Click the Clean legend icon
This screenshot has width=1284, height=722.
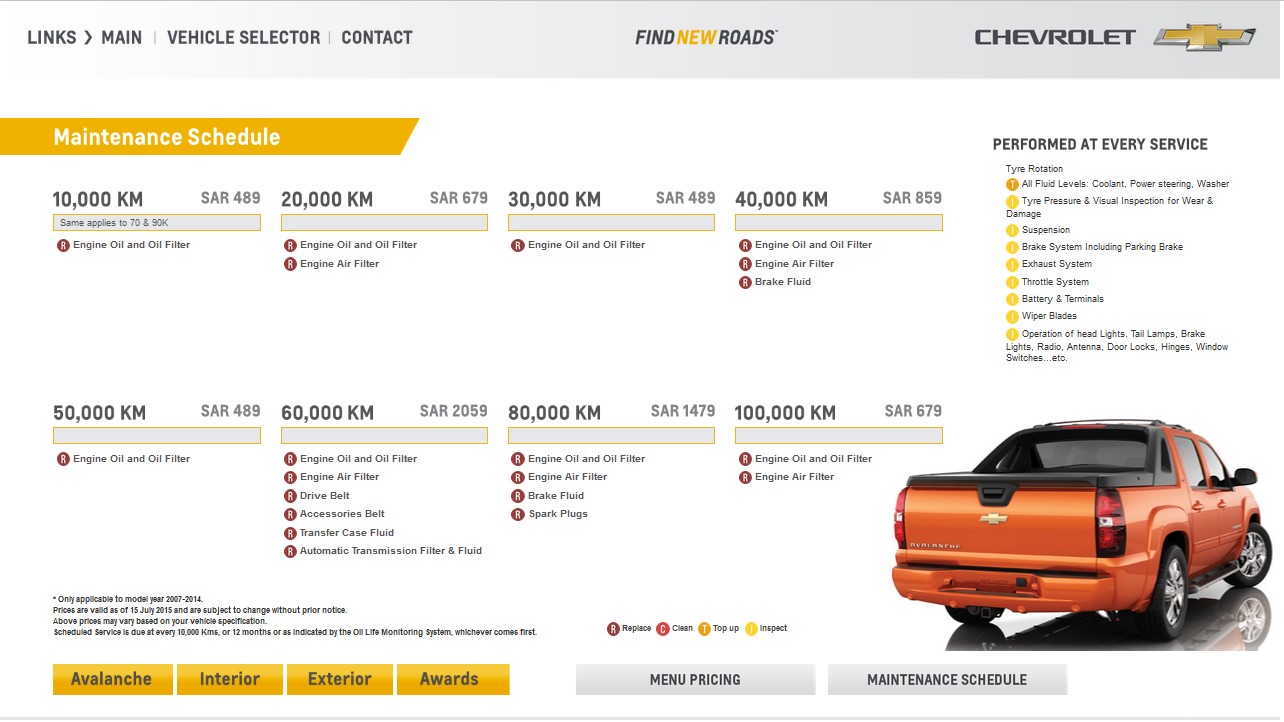[x=663, y=629]
